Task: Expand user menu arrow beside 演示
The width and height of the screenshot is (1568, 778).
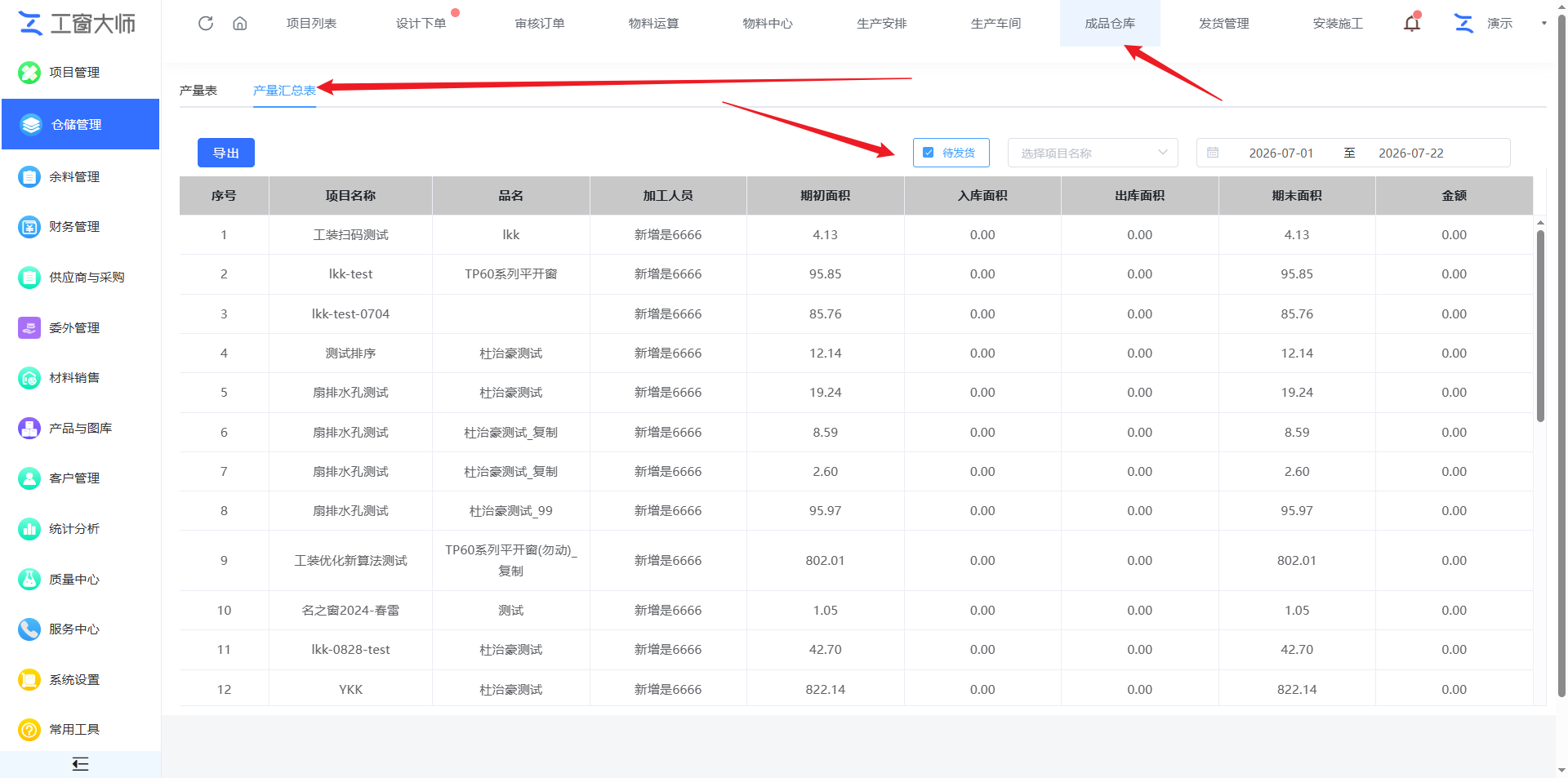Action: (1543, 23)
